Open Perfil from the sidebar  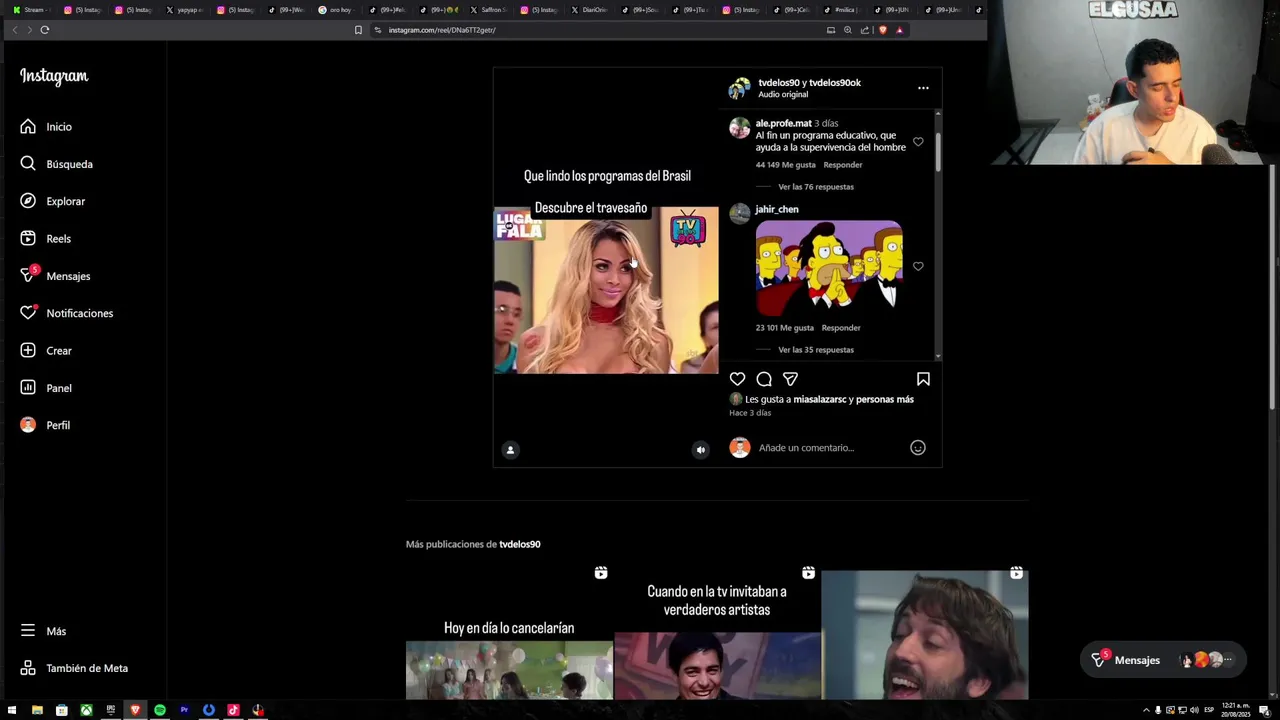(45, 425)
